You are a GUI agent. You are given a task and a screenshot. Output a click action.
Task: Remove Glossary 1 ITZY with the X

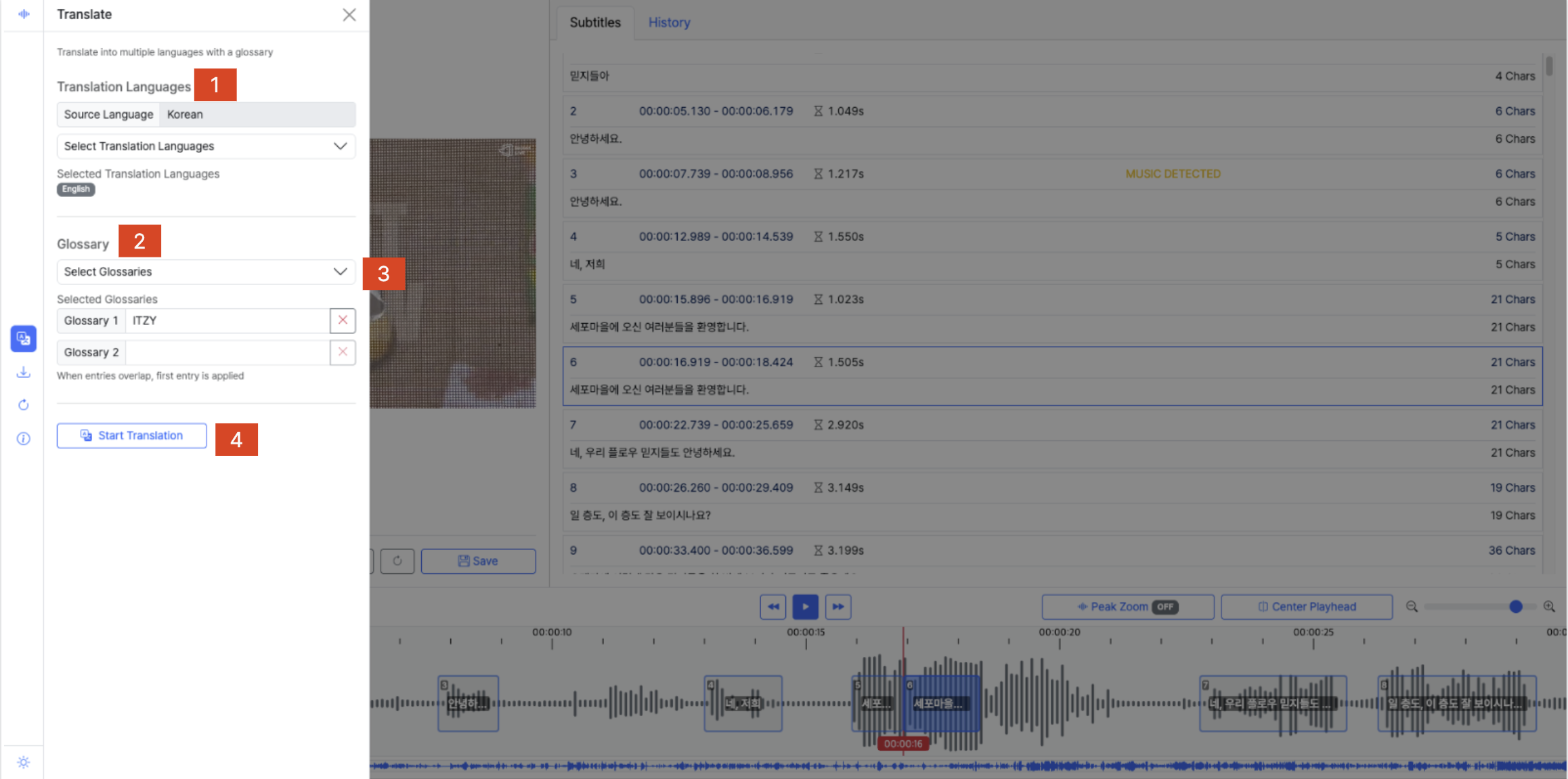click(343, 320)
